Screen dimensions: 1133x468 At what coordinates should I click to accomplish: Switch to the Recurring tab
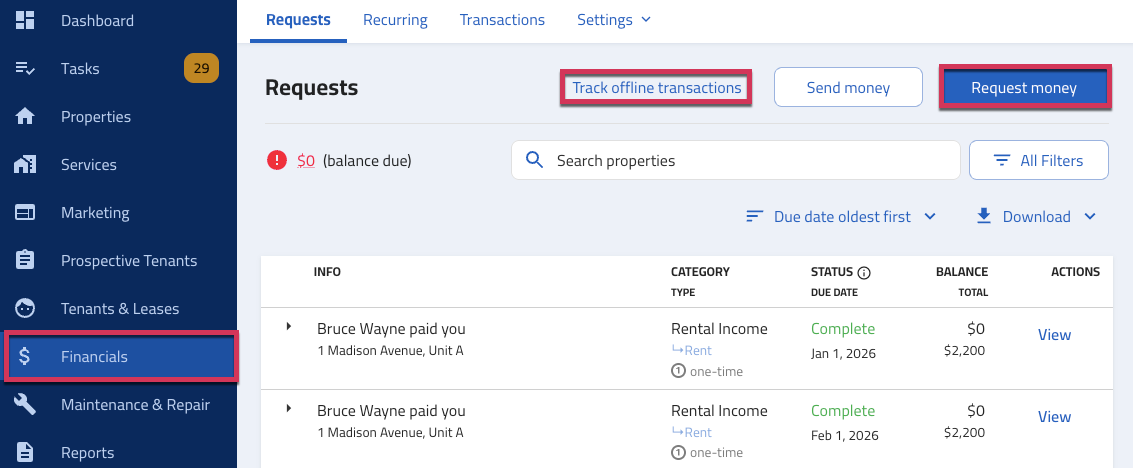(x=395, y=20)
